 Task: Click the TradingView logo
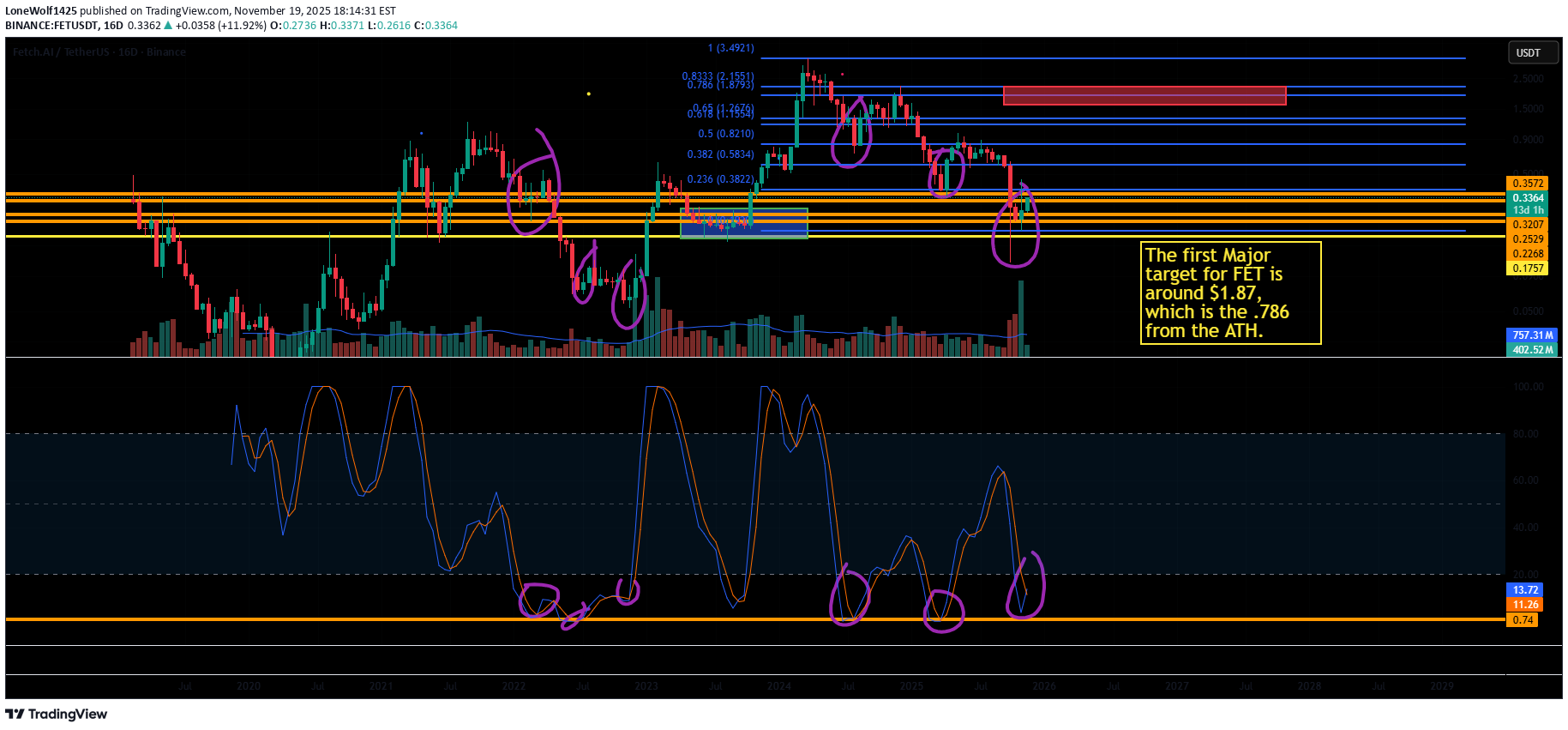coord(57,714)
